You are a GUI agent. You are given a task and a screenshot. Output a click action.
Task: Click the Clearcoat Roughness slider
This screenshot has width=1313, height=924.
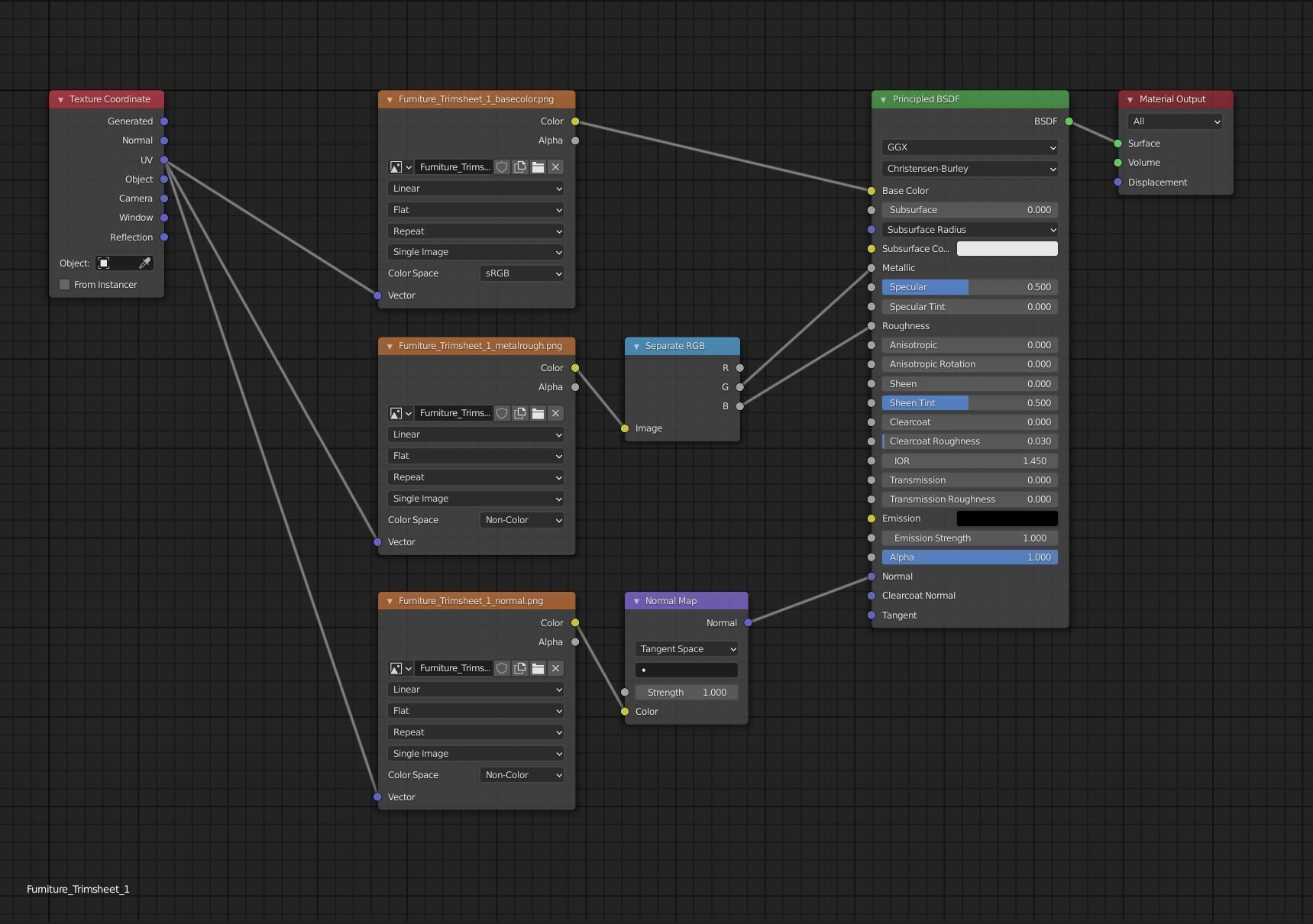click(x=970, y=441)
